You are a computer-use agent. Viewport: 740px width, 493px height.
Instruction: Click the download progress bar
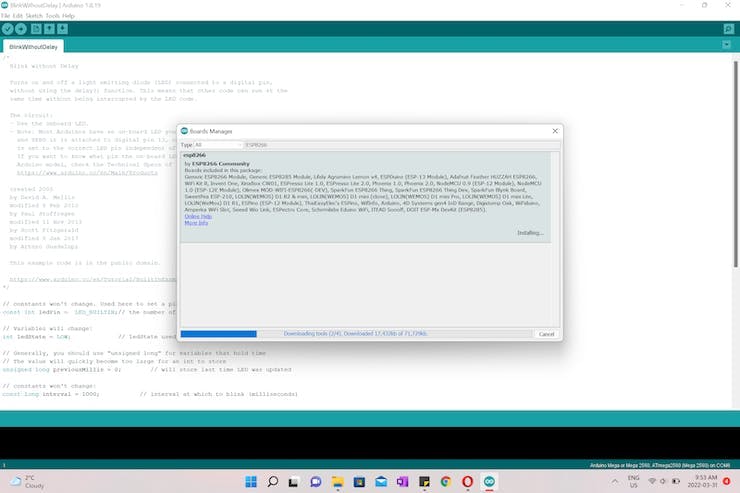(x=356, y=334)
